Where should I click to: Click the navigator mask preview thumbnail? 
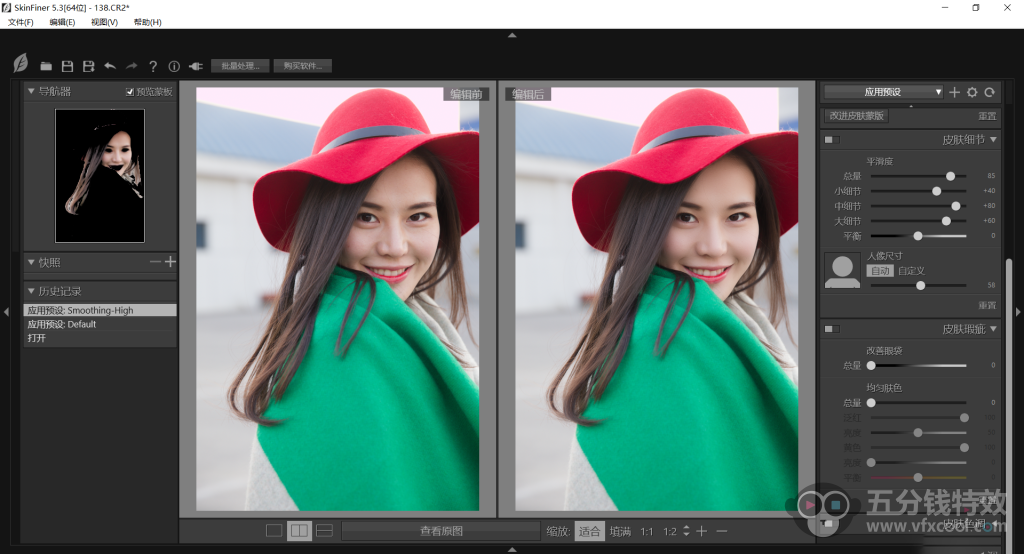tap(100, 176)
